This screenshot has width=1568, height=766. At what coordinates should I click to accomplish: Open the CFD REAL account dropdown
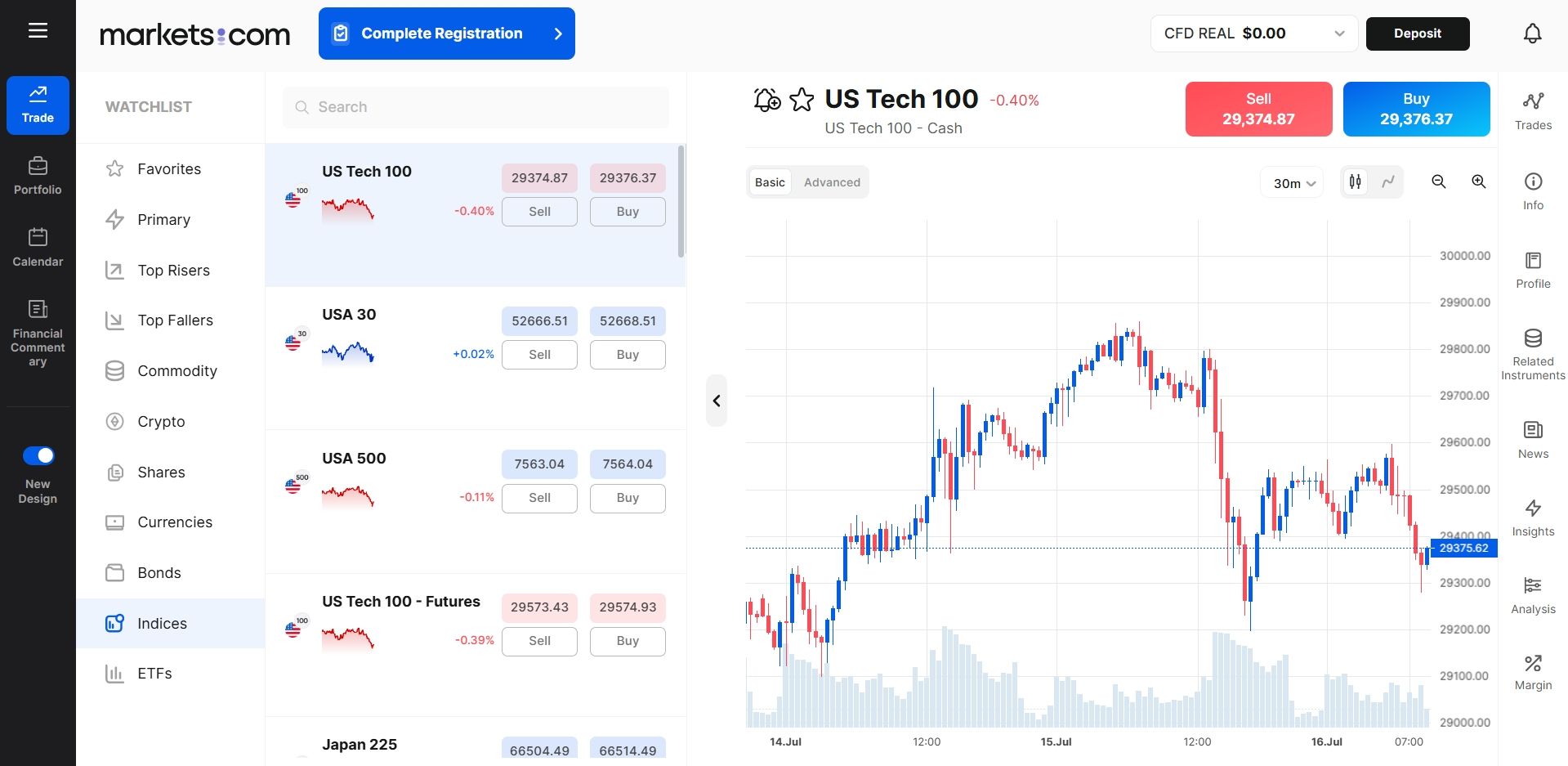pyautogui.click(x=1253, y=34)
